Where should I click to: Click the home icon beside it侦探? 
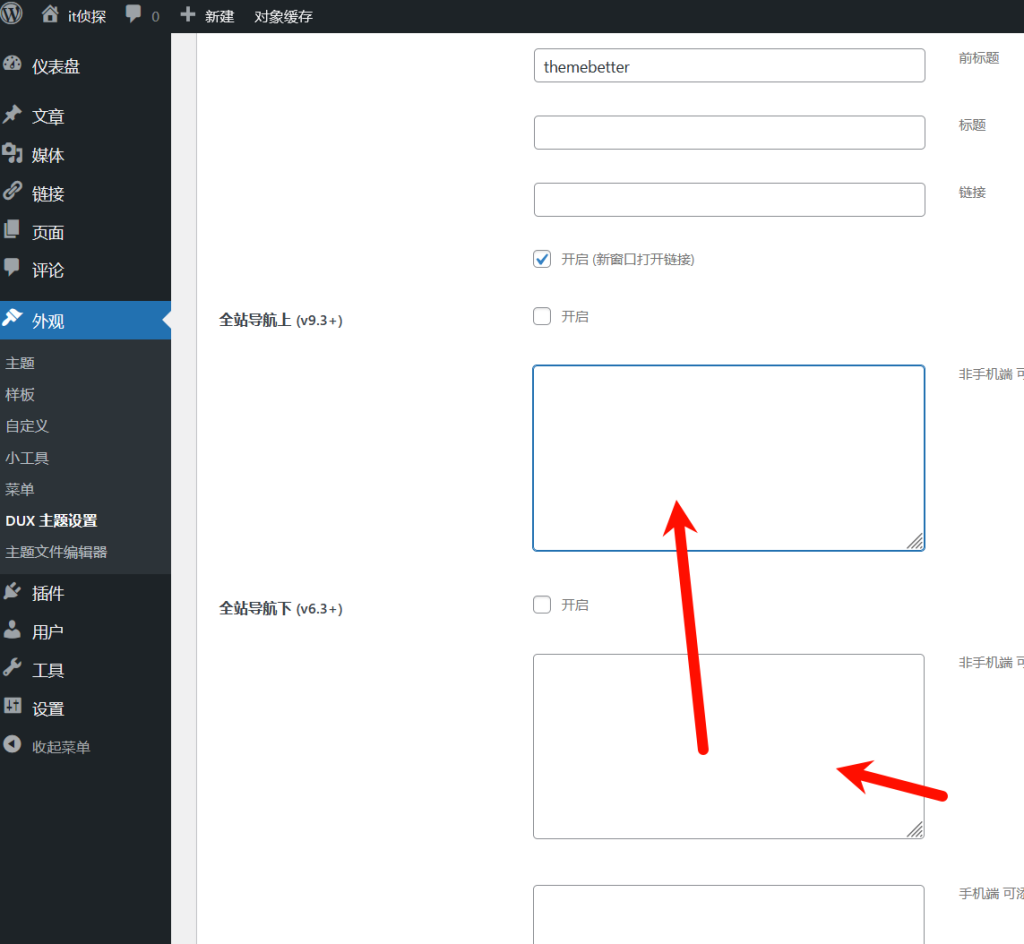point(50,15)
